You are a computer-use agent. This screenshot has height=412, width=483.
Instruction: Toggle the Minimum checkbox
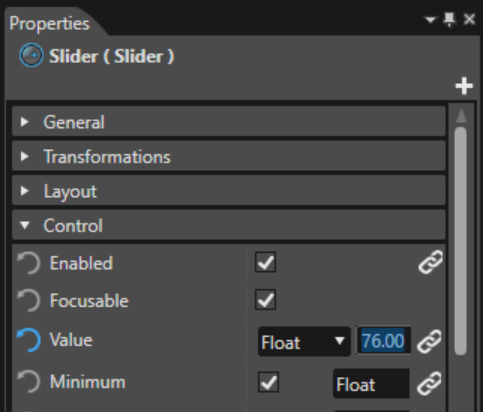(x=268, y=382)
